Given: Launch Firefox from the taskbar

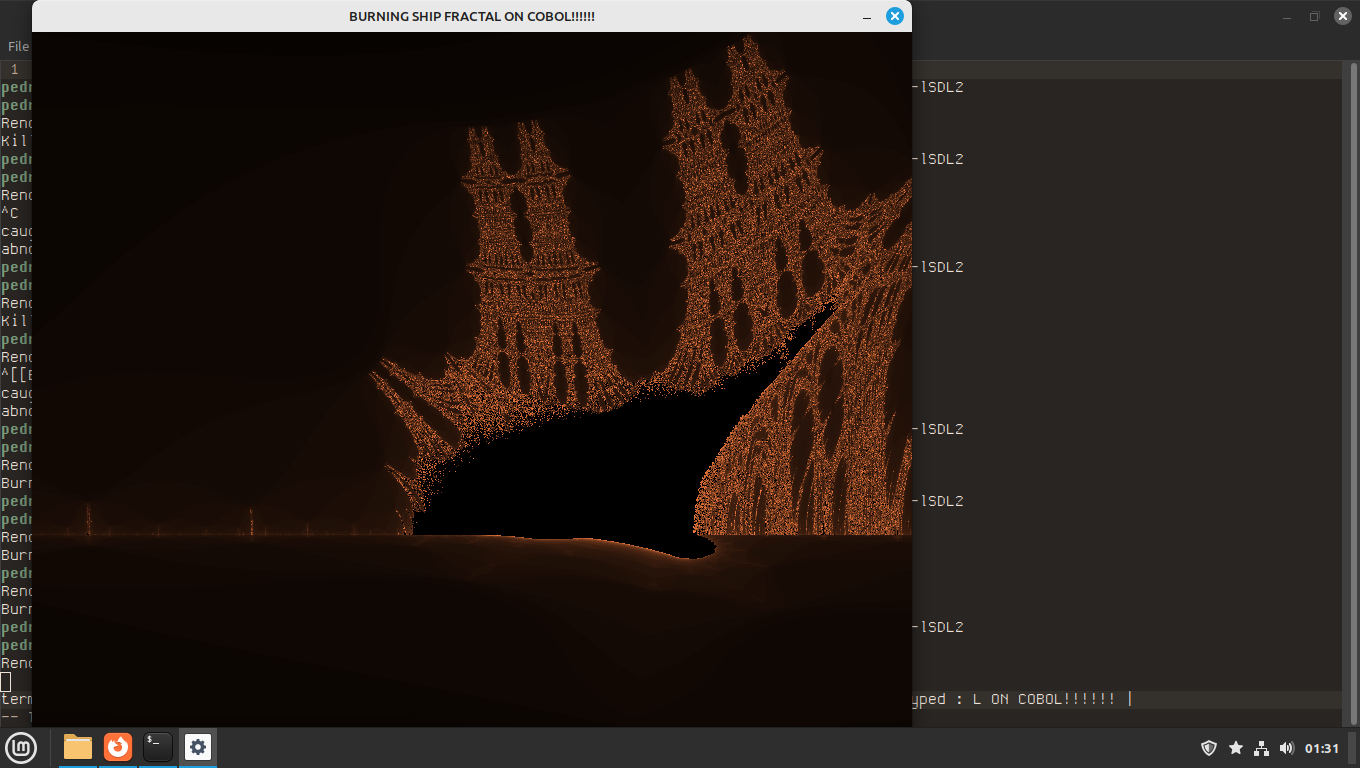Looking at the screenshot, I should click(x=118, y=747).
